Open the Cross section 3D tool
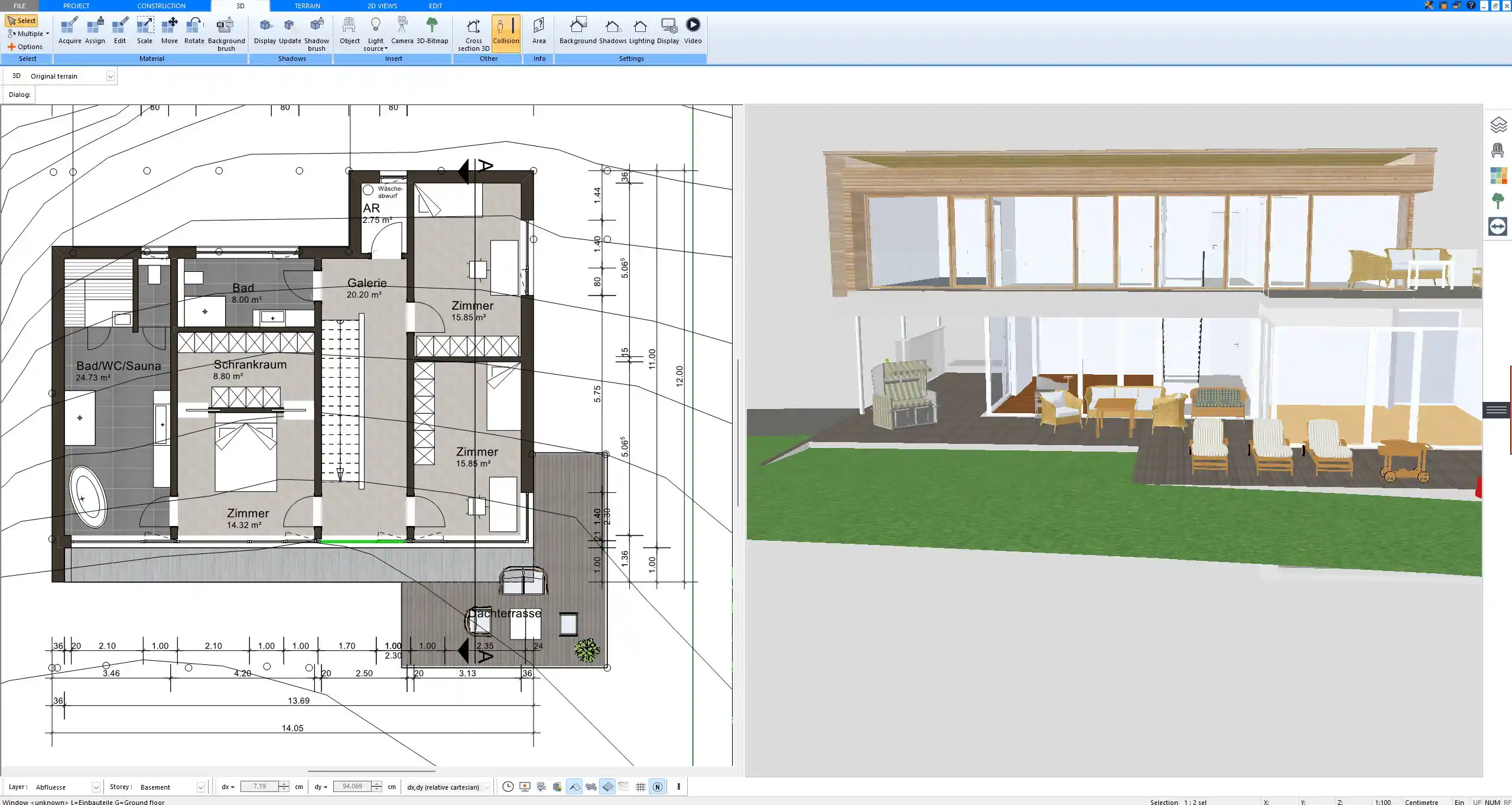This screenshot has height=805, width=1512. (474, 34)
